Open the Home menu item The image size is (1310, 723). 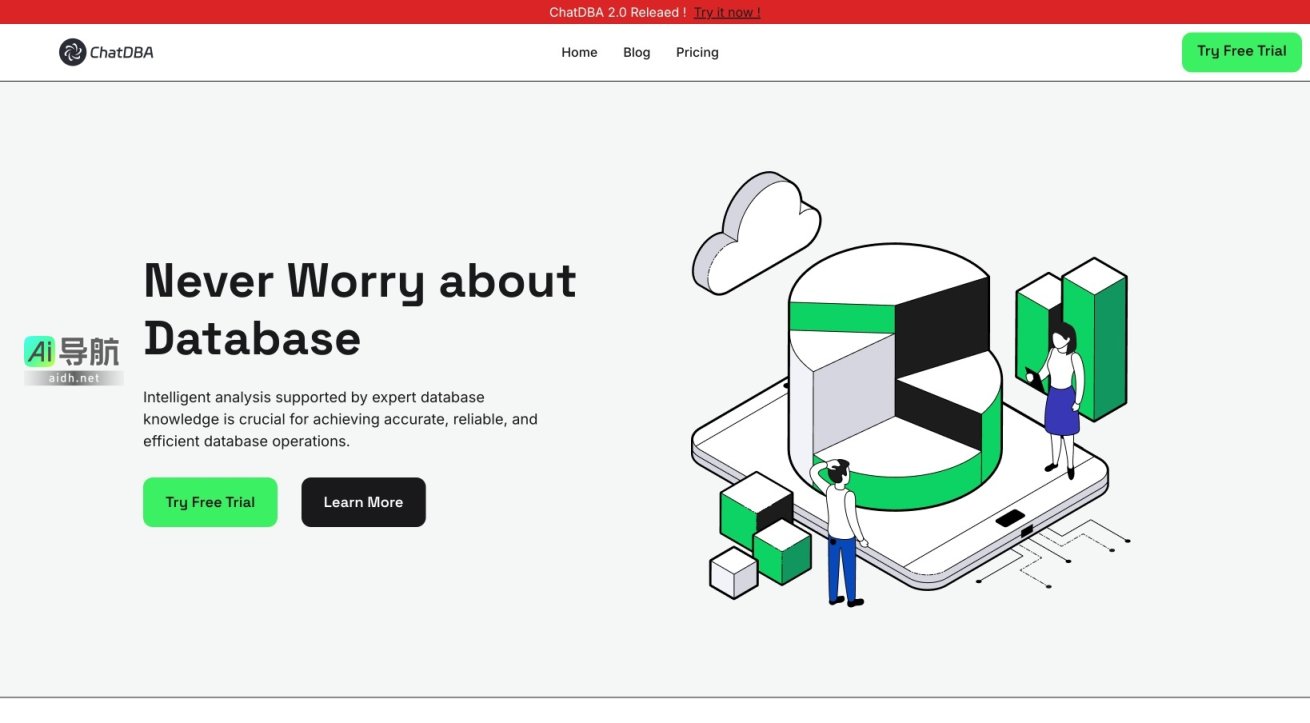click(x=579, y=52)
